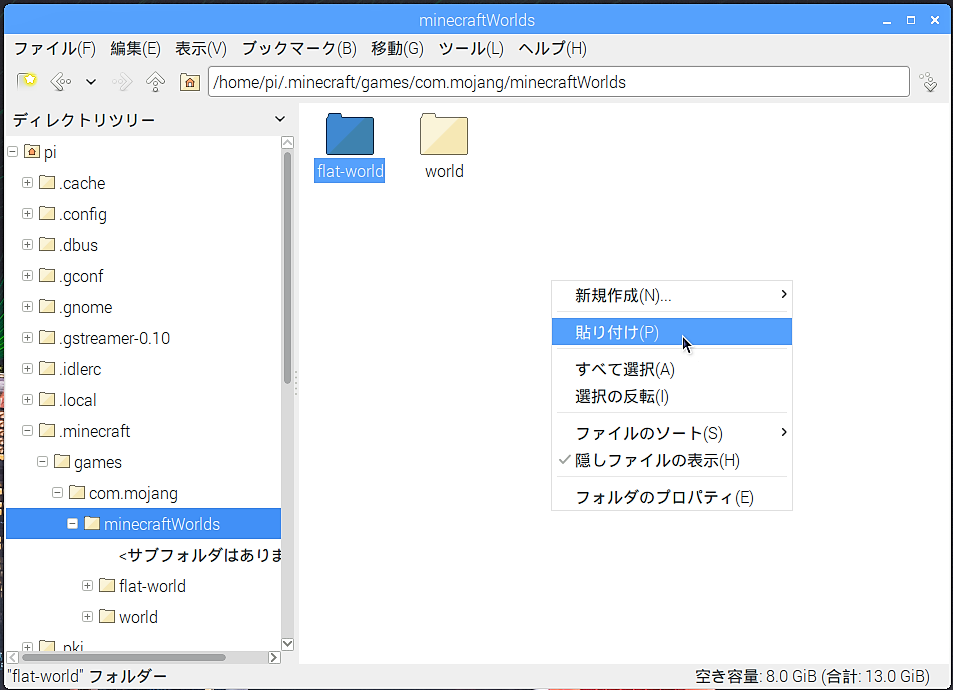Image resolution: width=953 pixels, height=690 pixels.
Task: Choose すべて選択(A) in the context menu
Action: tap(672, 369)
